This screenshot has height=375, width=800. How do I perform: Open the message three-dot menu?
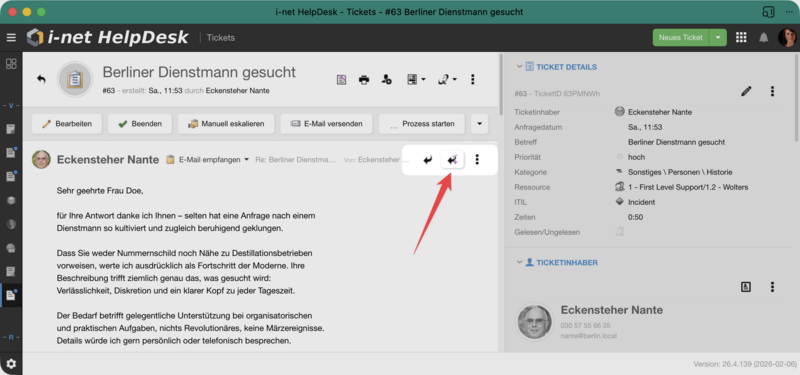pyautogui.click(x=477, y=160)
